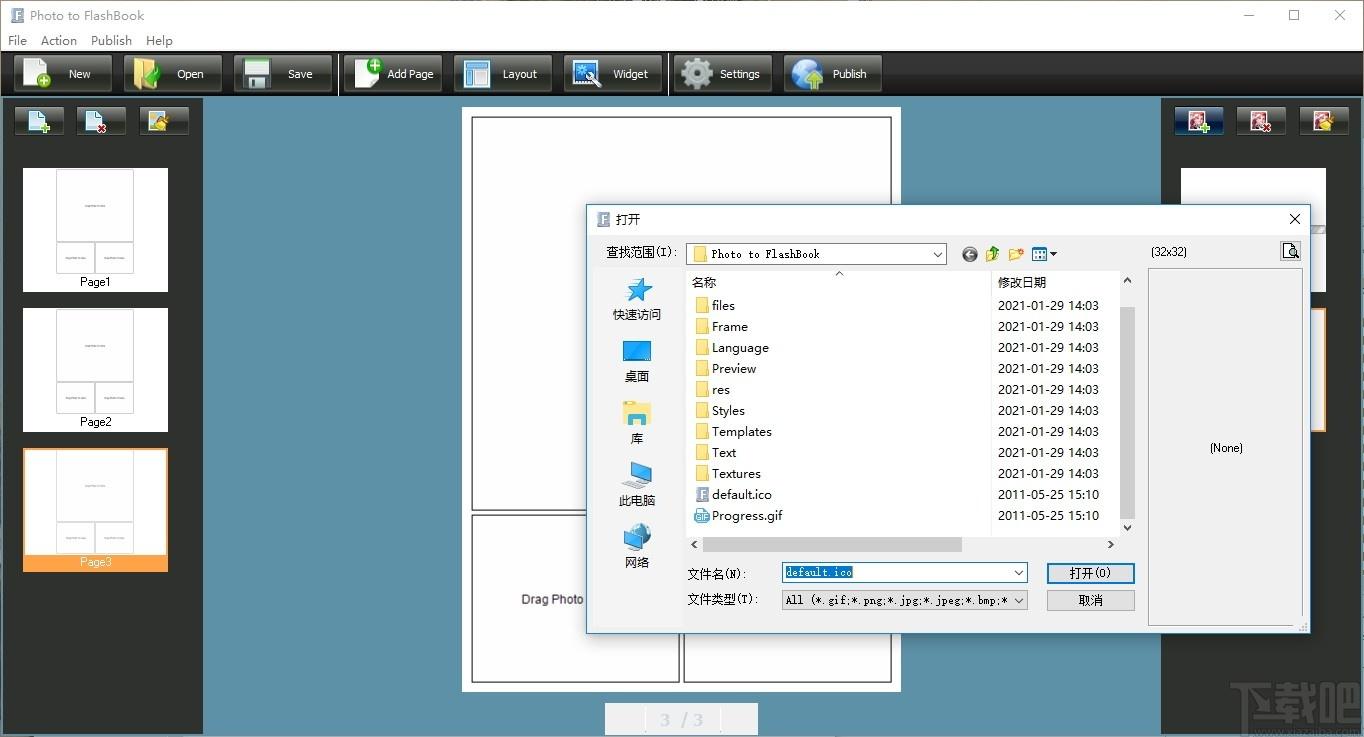Remove photo icon in right panel
This screenshot has height=737, width=1364.
tap(1261, 121)
